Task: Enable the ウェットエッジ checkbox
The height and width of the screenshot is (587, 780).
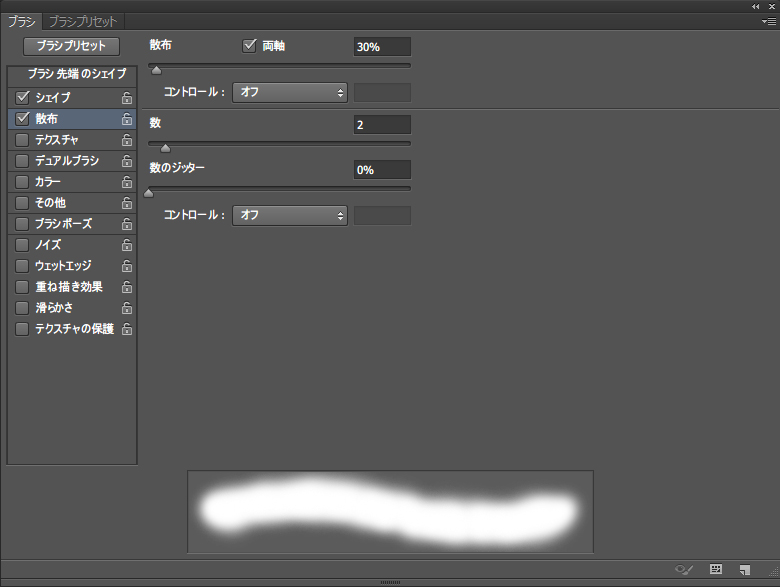Action: pyautogui.click(x=22, y=266)
